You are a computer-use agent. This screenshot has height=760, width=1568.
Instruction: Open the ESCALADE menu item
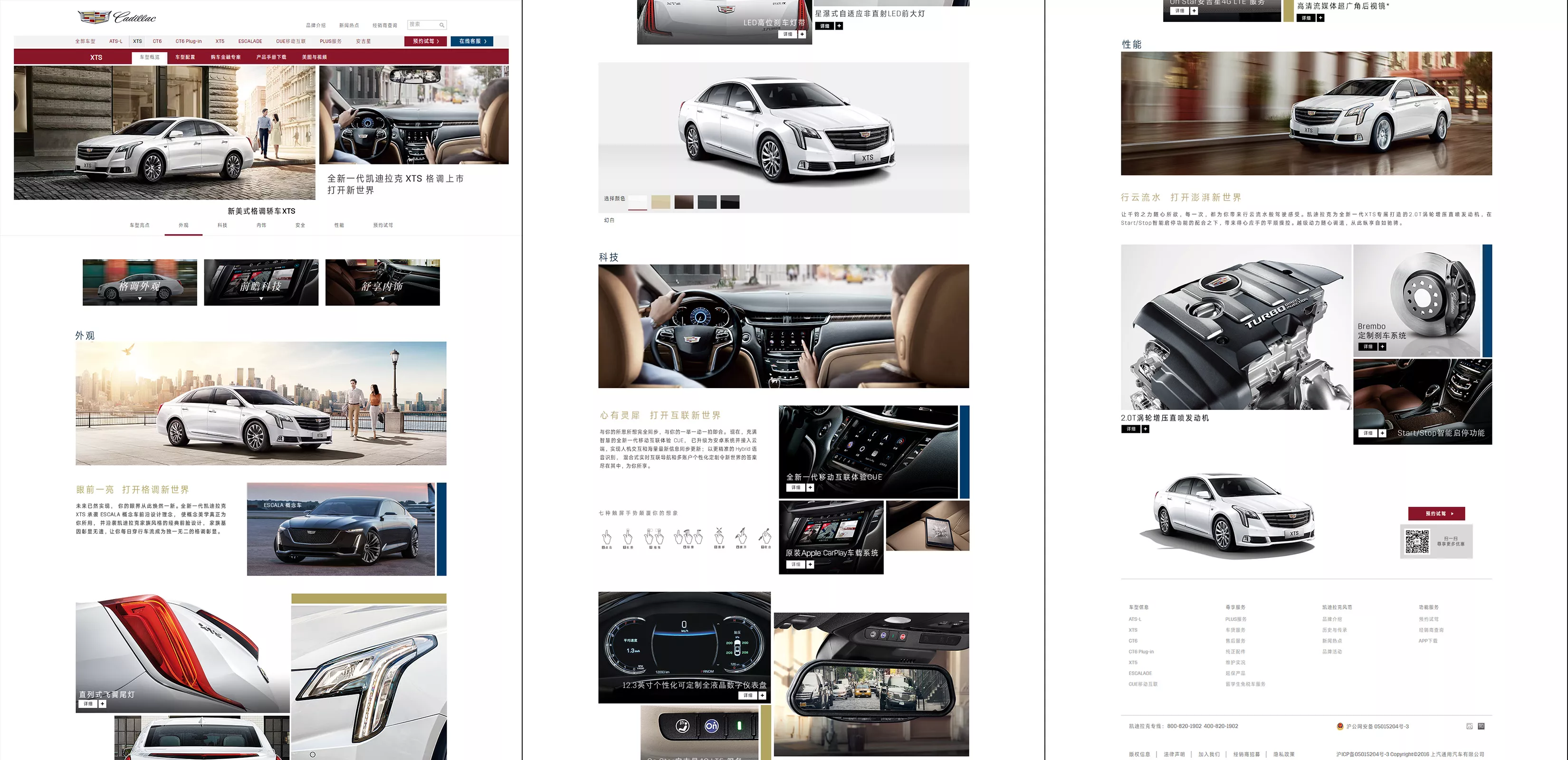pos(250,41)
